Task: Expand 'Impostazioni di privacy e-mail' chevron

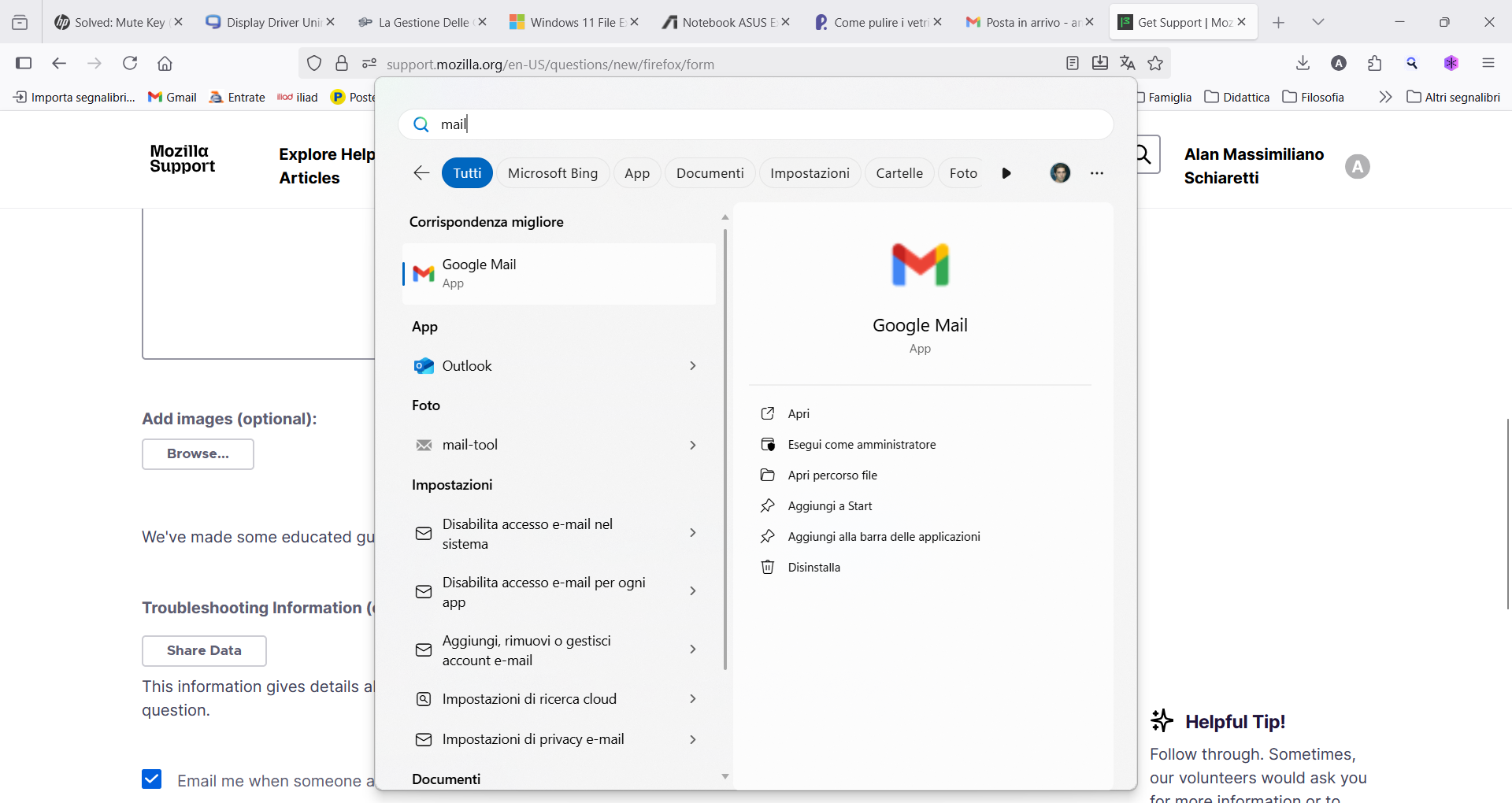Action: [693, 739]
